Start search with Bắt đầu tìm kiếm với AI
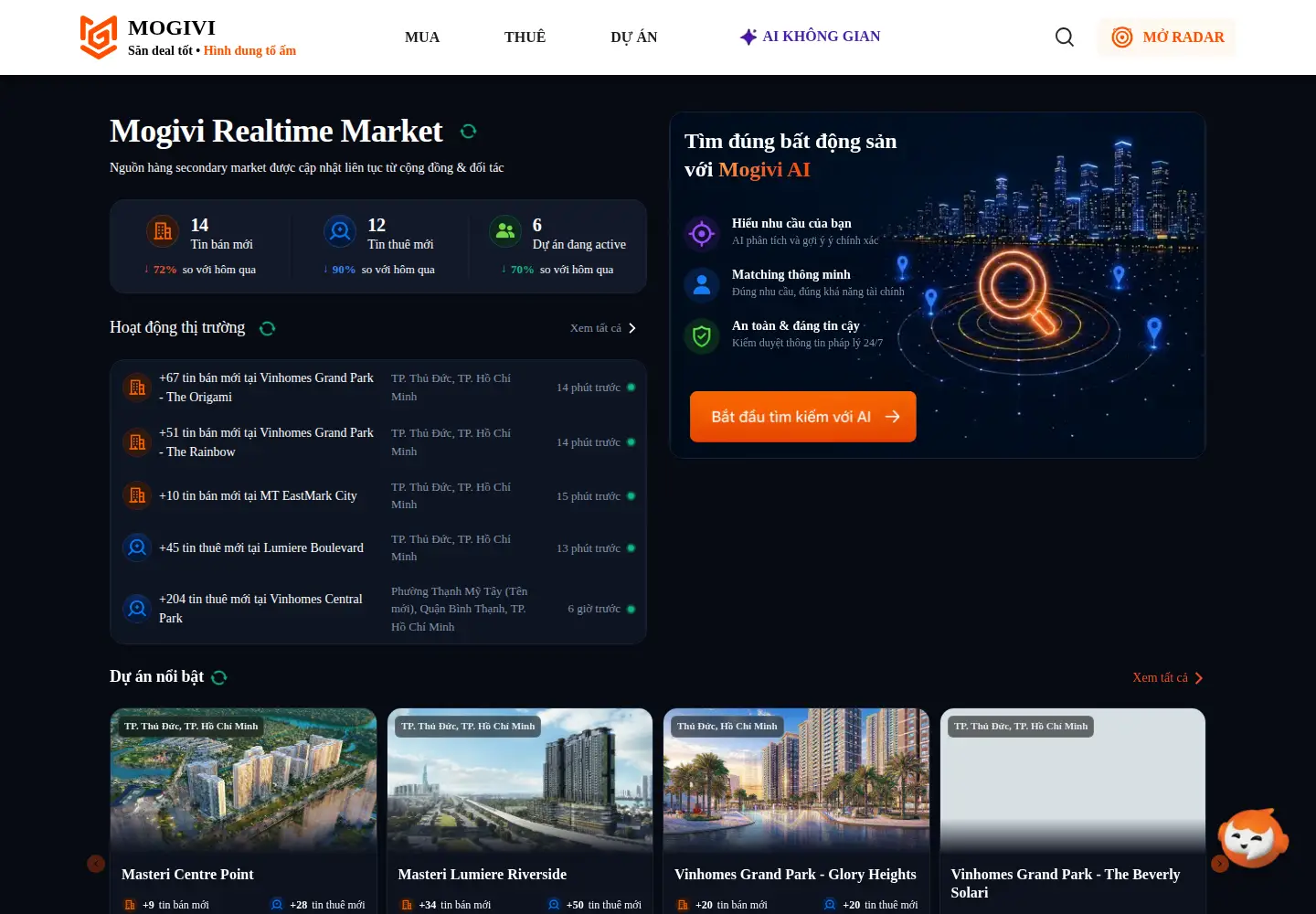Image resolution: width=1316 pixels, height=914 pixels. [803, 417]
